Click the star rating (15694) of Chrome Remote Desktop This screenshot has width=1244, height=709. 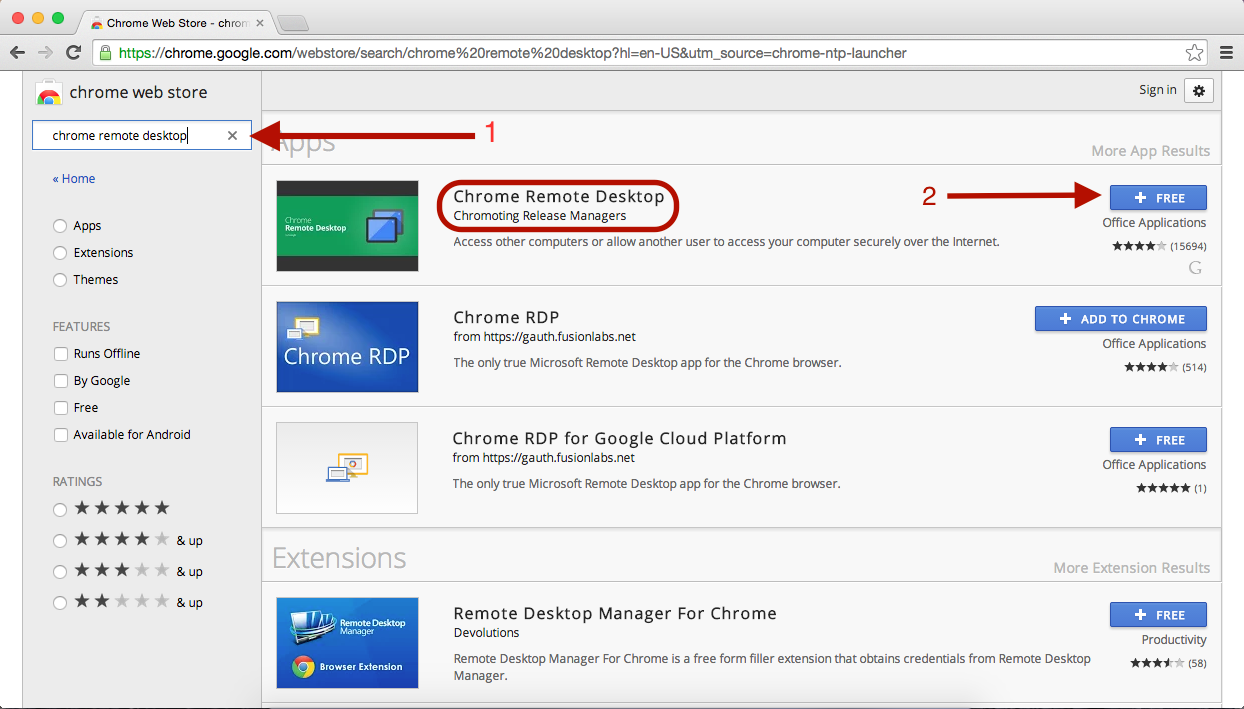coord(1159,246)
